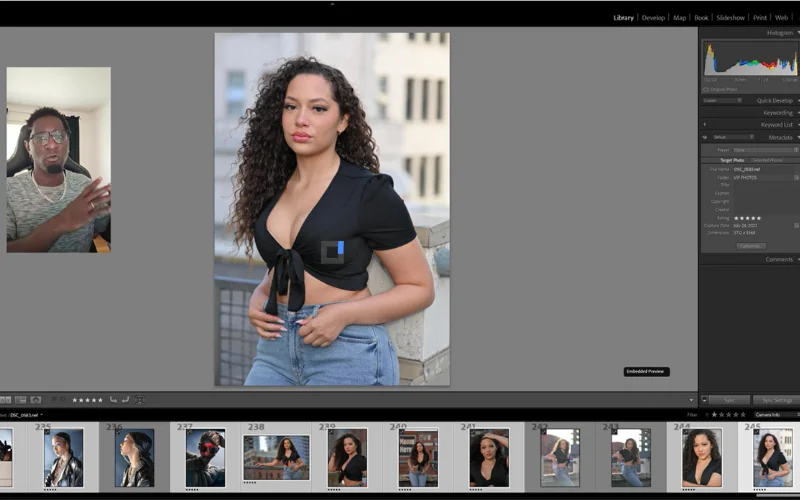
Task: Set rating using toolbar star rating
Action: 87,400
